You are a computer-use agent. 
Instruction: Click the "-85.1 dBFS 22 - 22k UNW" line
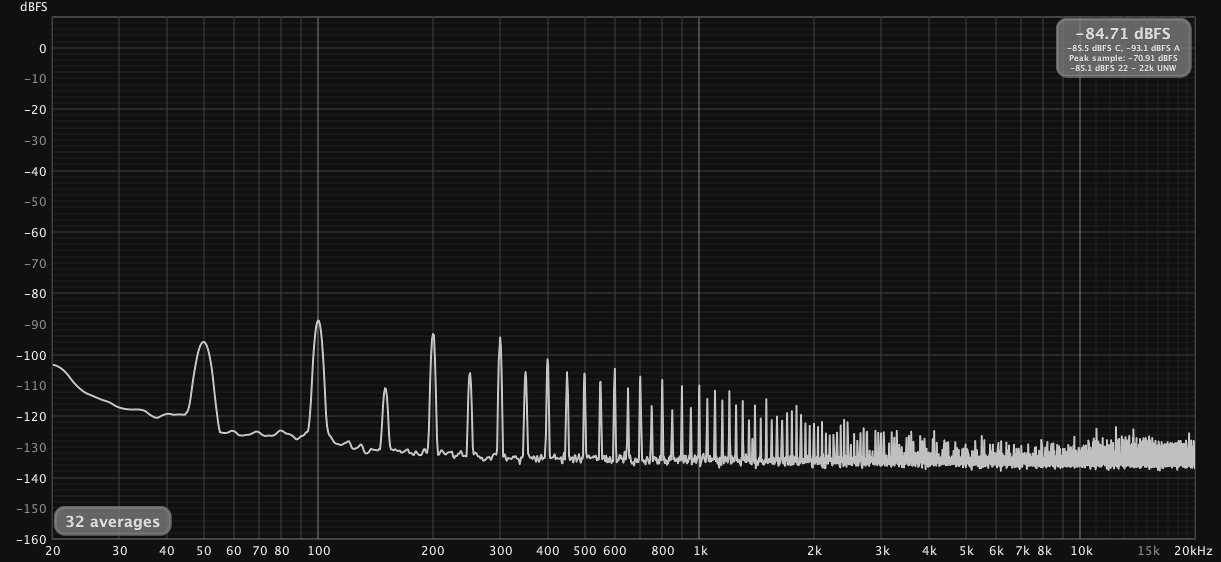1123,68
